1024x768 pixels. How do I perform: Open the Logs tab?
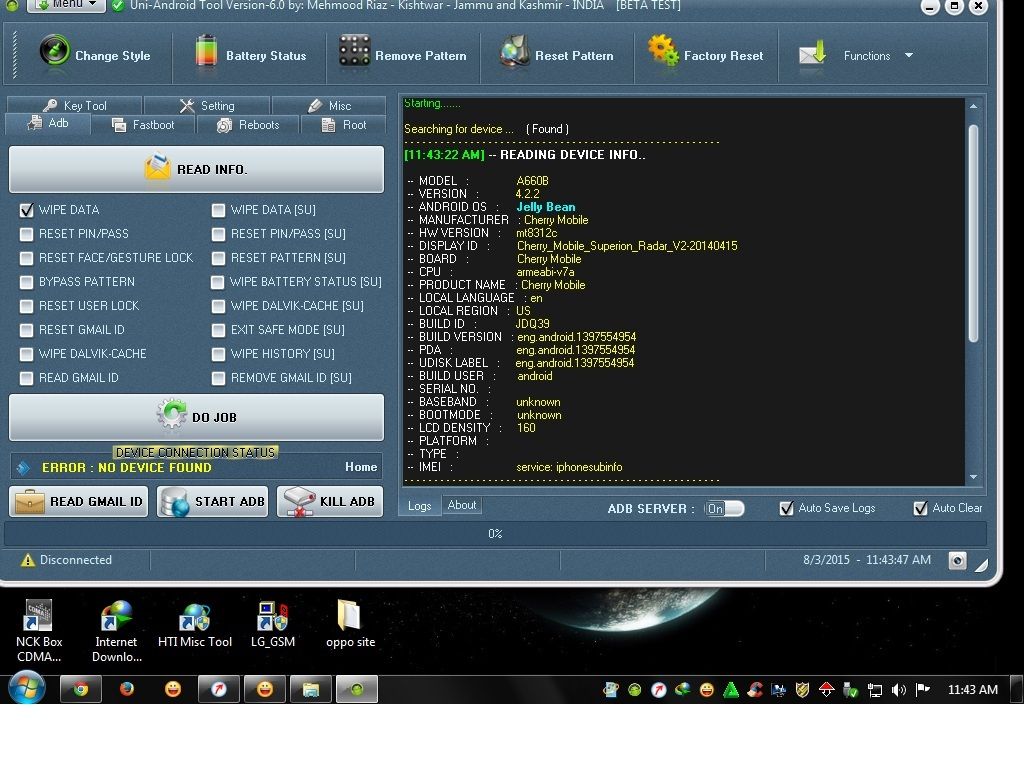pos(419,506)
